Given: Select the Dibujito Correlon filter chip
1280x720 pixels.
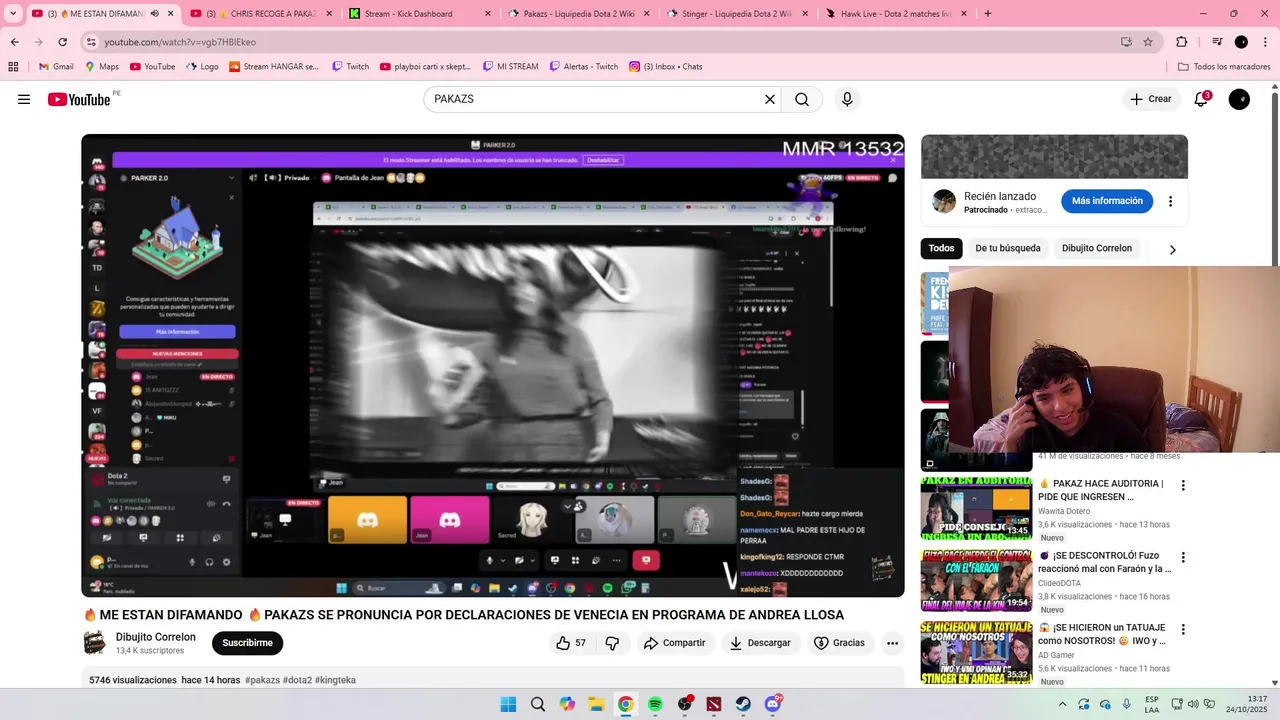Looking at the screenshot, I should tap(1097, 248).
